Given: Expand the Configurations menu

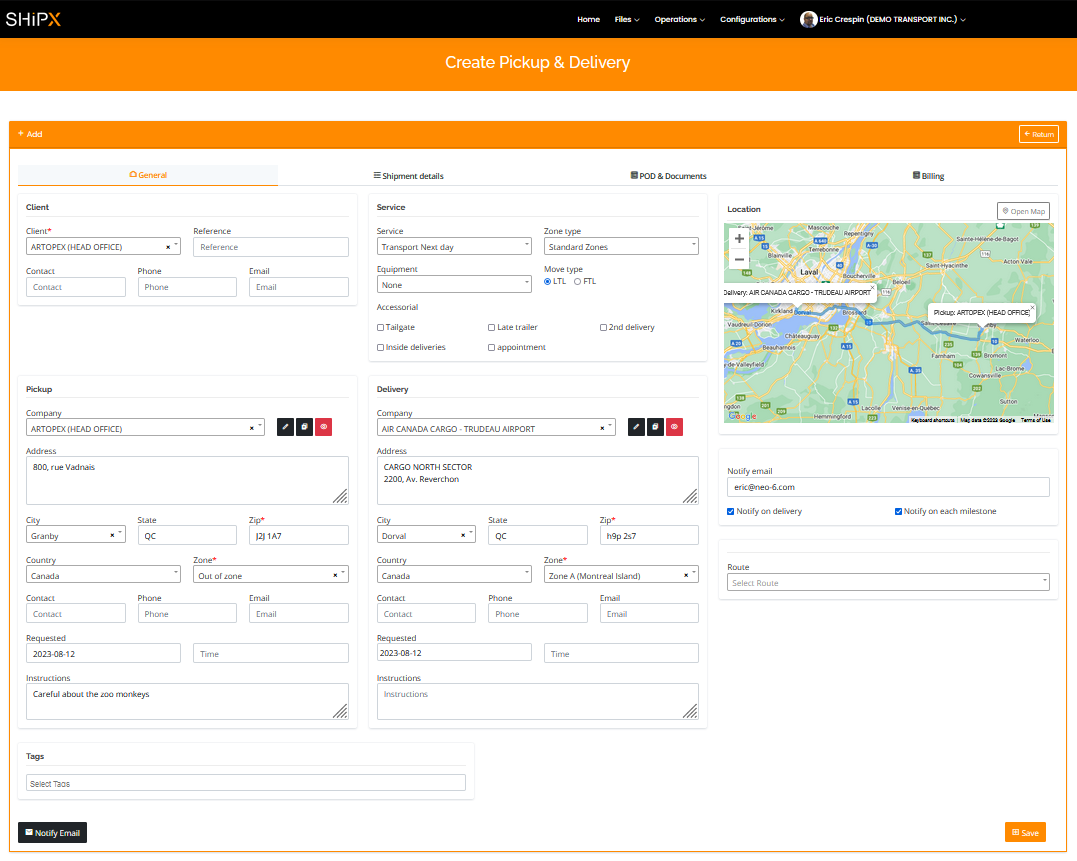Looking at the screenshot, I should [752, 19].
